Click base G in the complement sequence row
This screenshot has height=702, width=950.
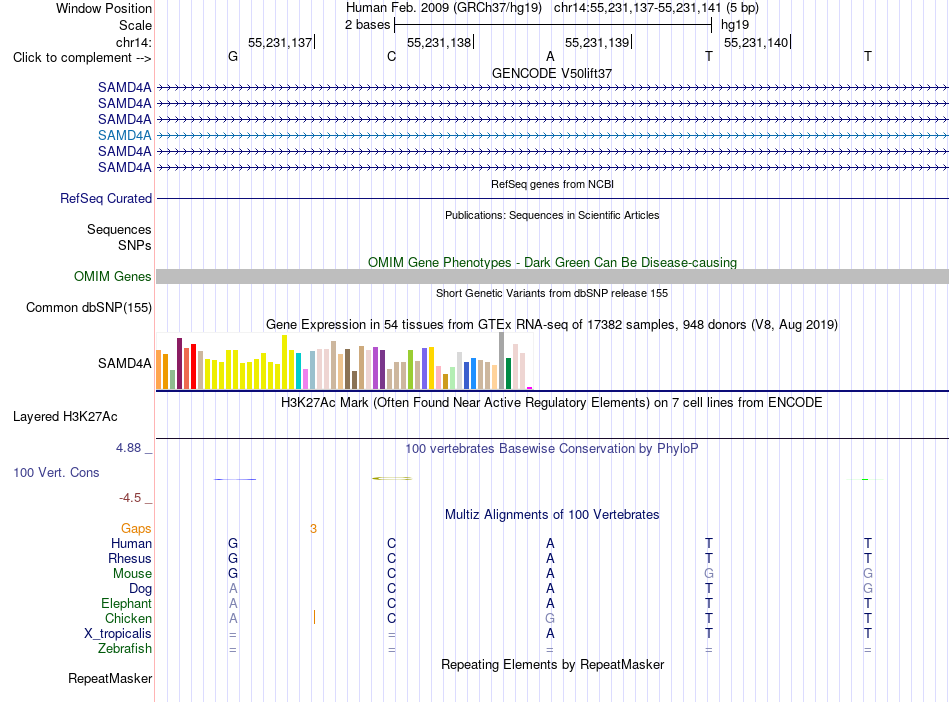[233, 56]
